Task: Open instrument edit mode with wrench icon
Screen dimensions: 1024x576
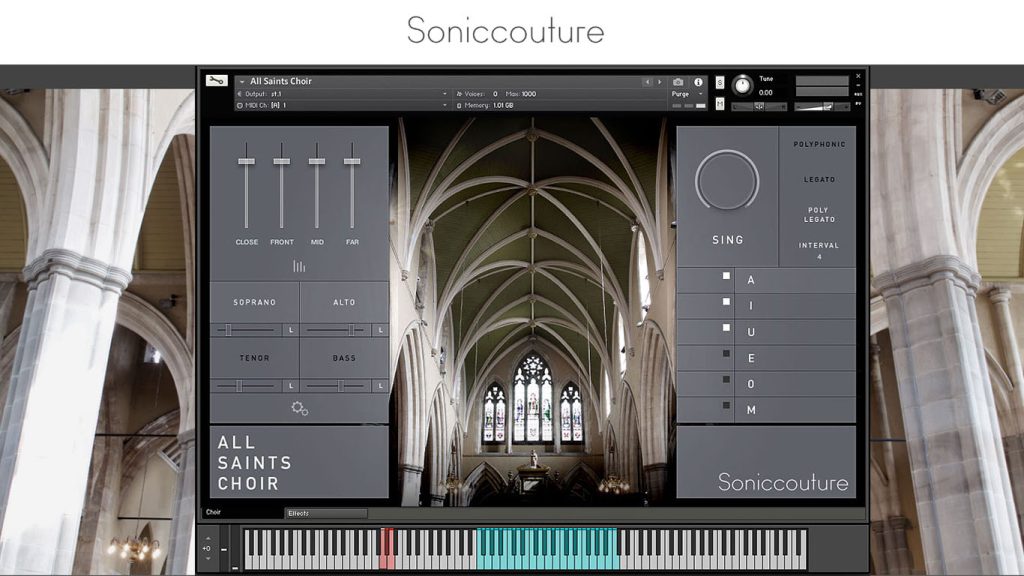Action: coord(216,80)
